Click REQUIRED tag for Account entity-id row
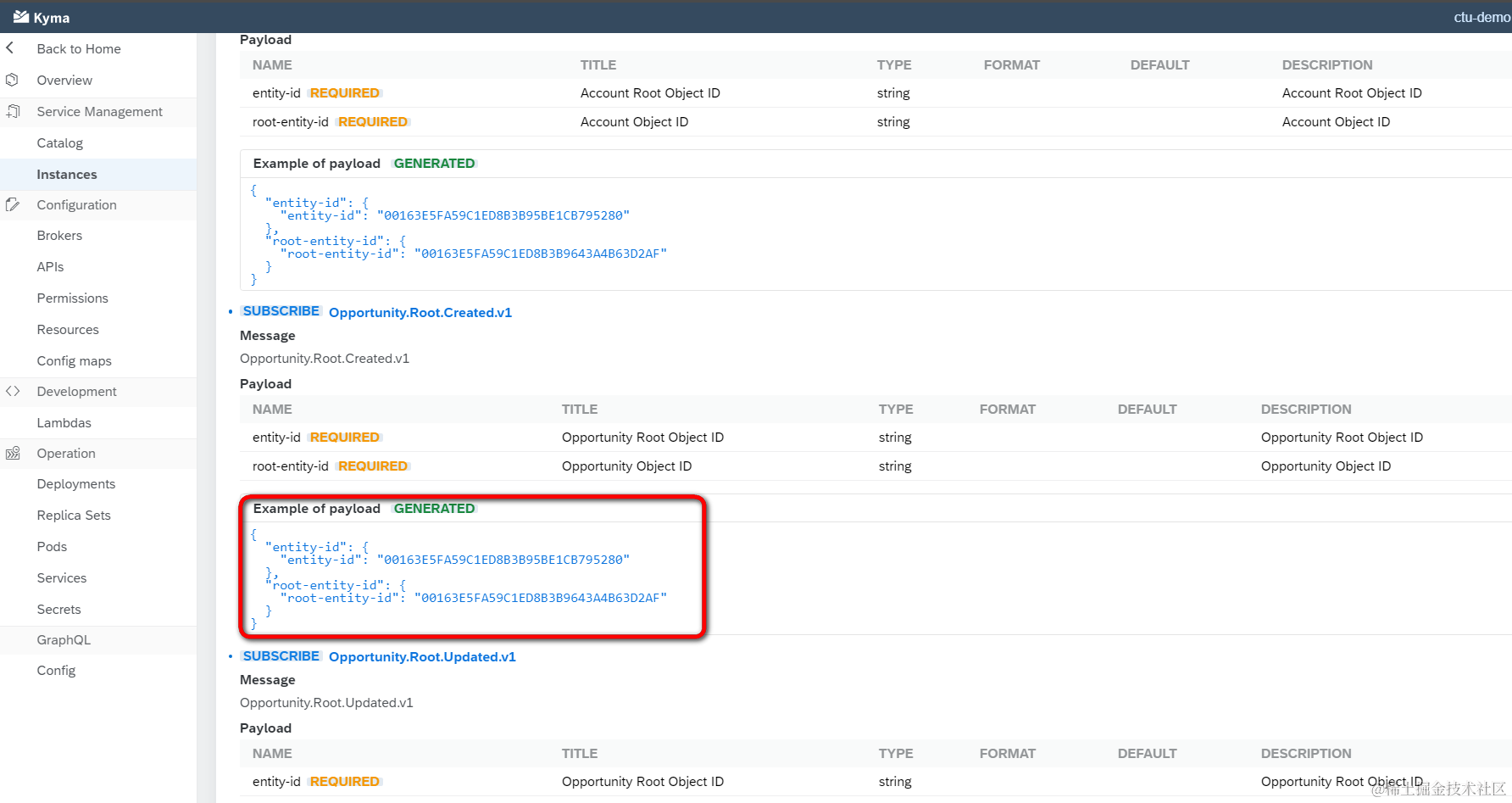The width and height of the screenshot is (1512, 803). [345, 93]
